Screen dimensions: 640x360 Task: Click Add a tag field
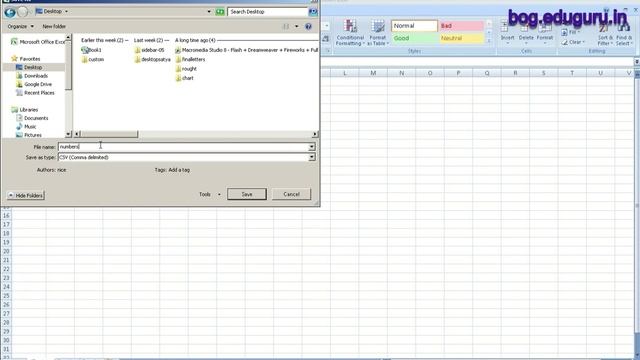179,170
